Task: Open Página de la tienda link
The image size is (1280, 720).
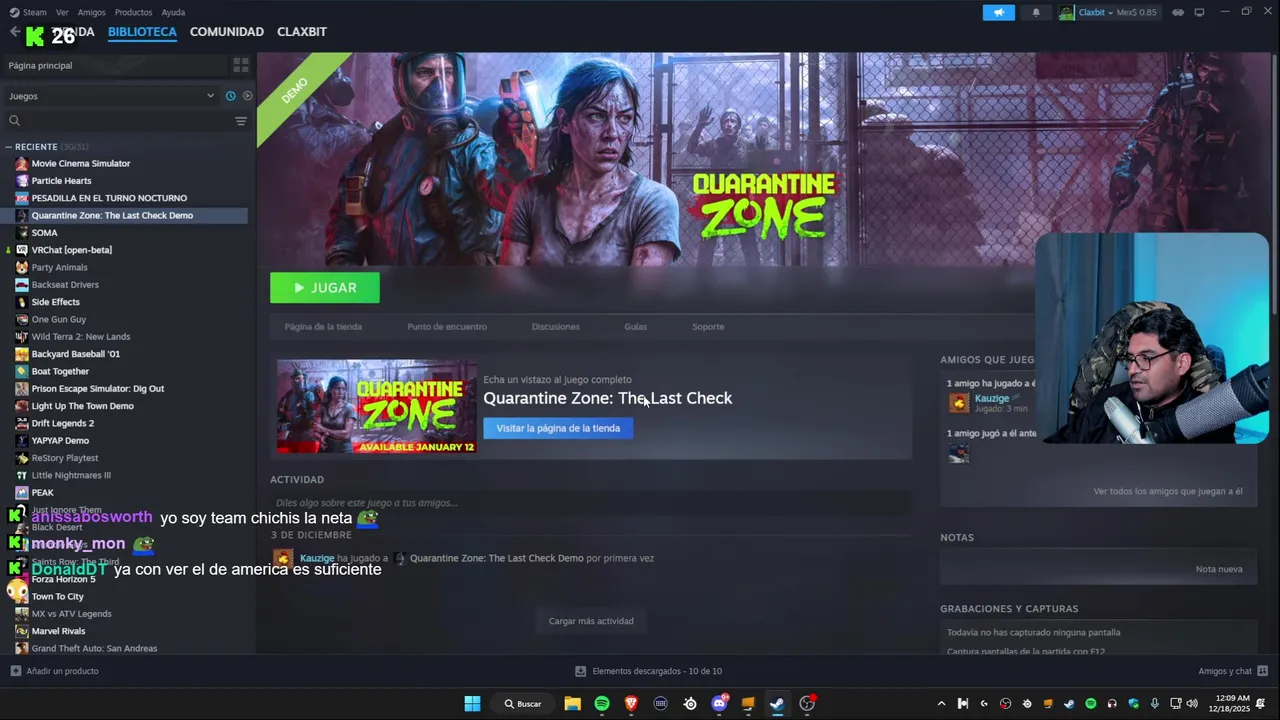Action: coord(323,327)
